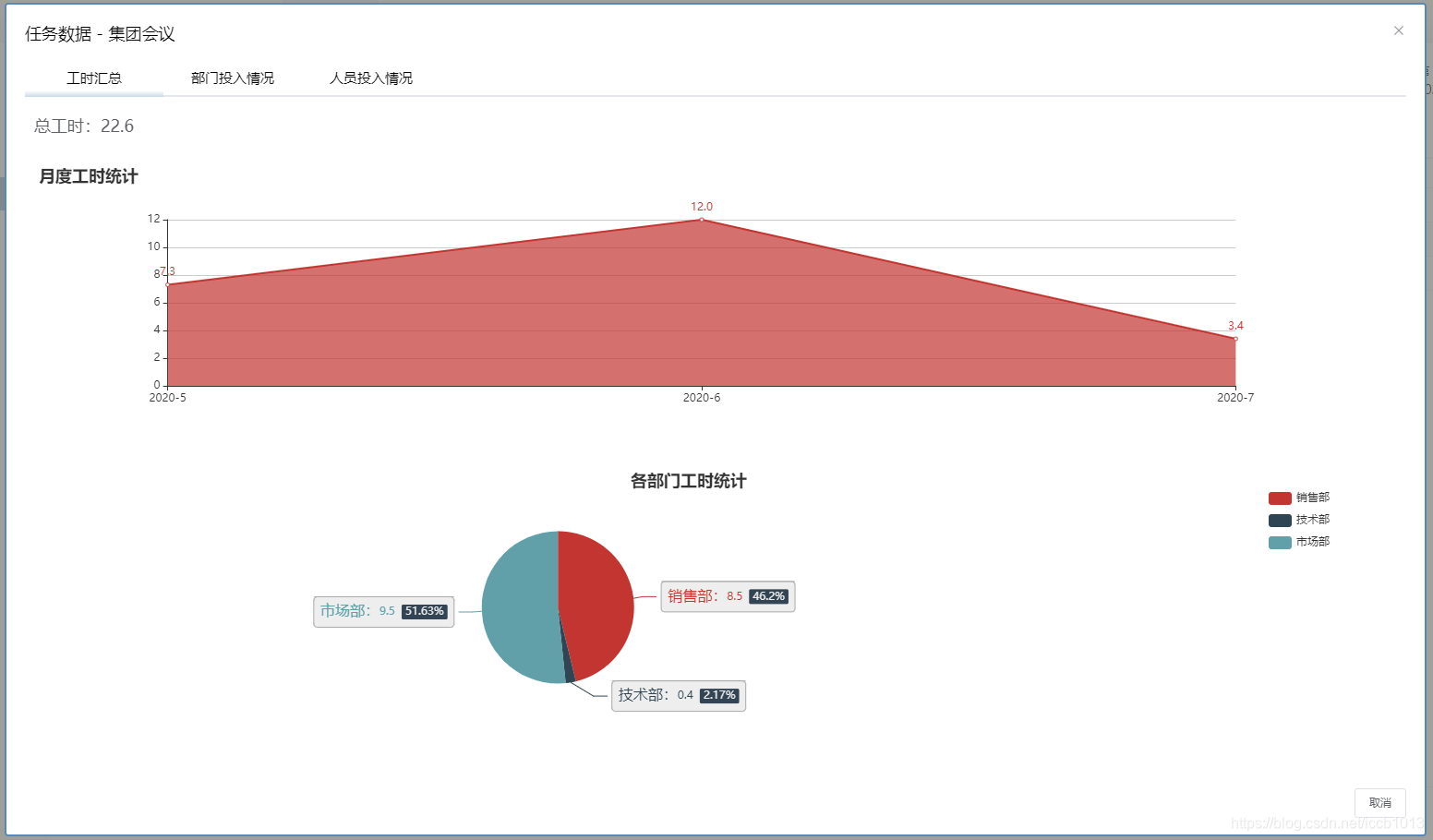
Task: Click the 2.17% percentage badge
Action: tap(719, 695)
